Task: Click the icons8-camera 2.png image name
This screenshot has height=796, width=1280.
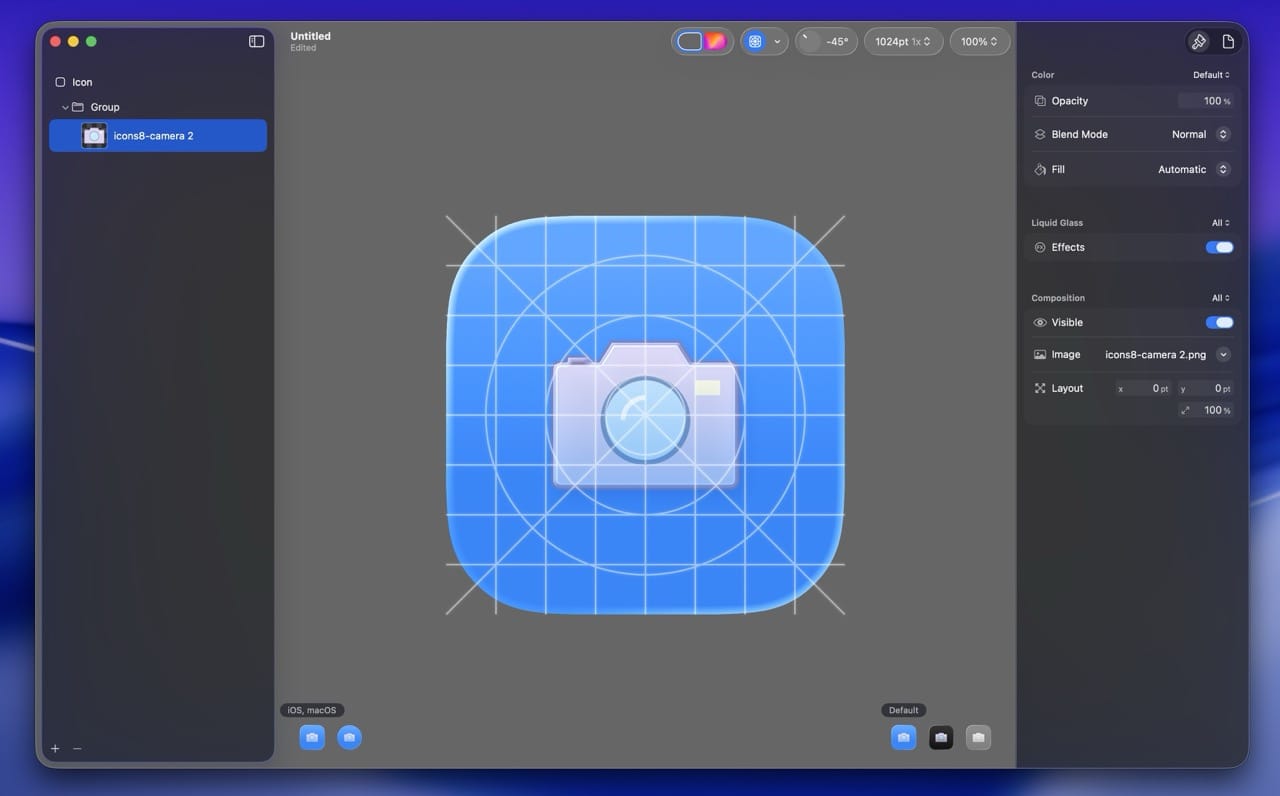Action: pos(1155,354)
